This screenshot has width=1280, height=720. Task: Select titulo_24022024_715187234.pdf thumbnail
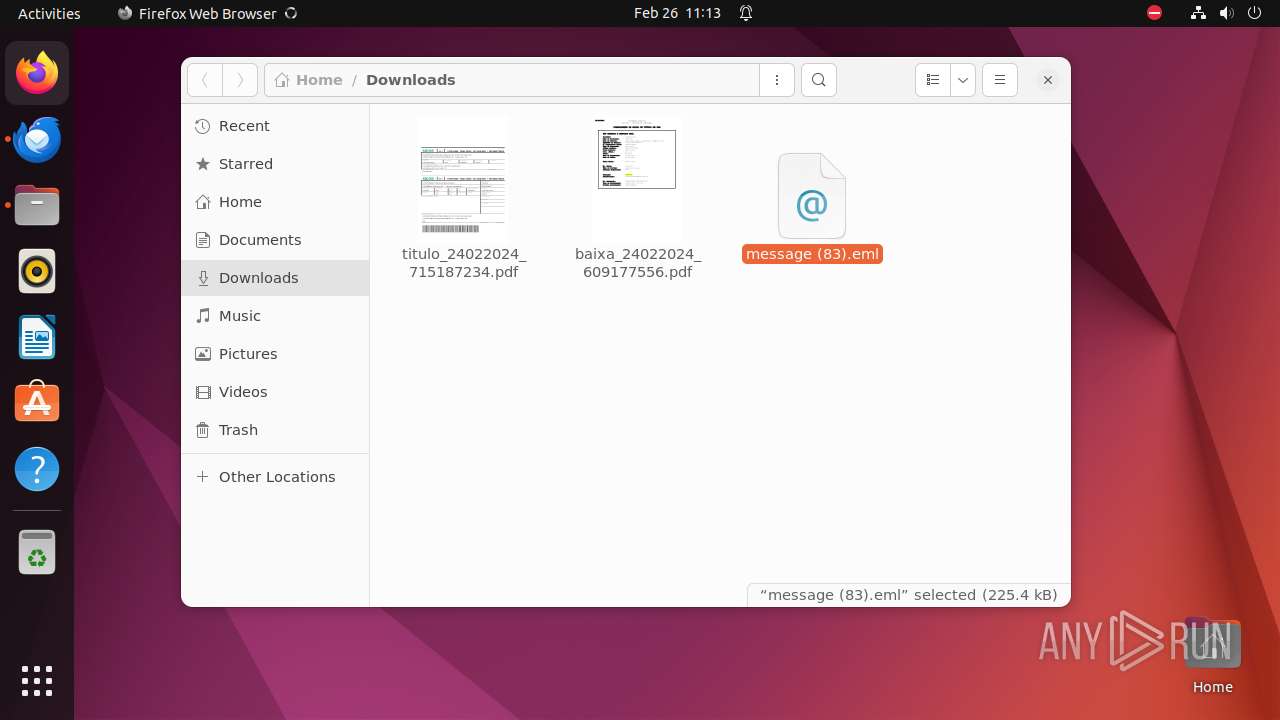point(463,178)
